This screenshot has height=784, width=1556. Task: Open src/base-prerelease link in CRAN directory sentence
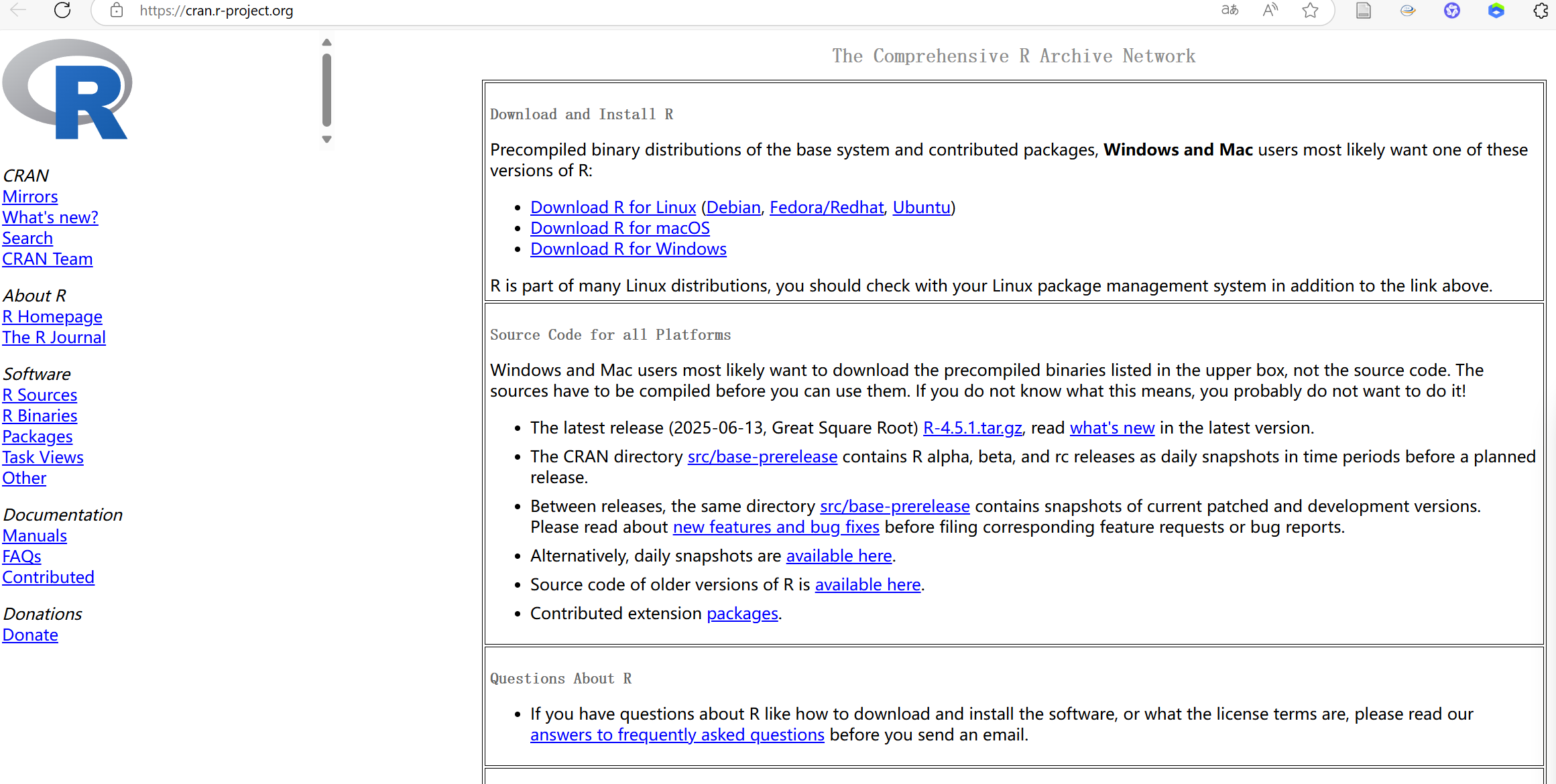pos(762,456)
